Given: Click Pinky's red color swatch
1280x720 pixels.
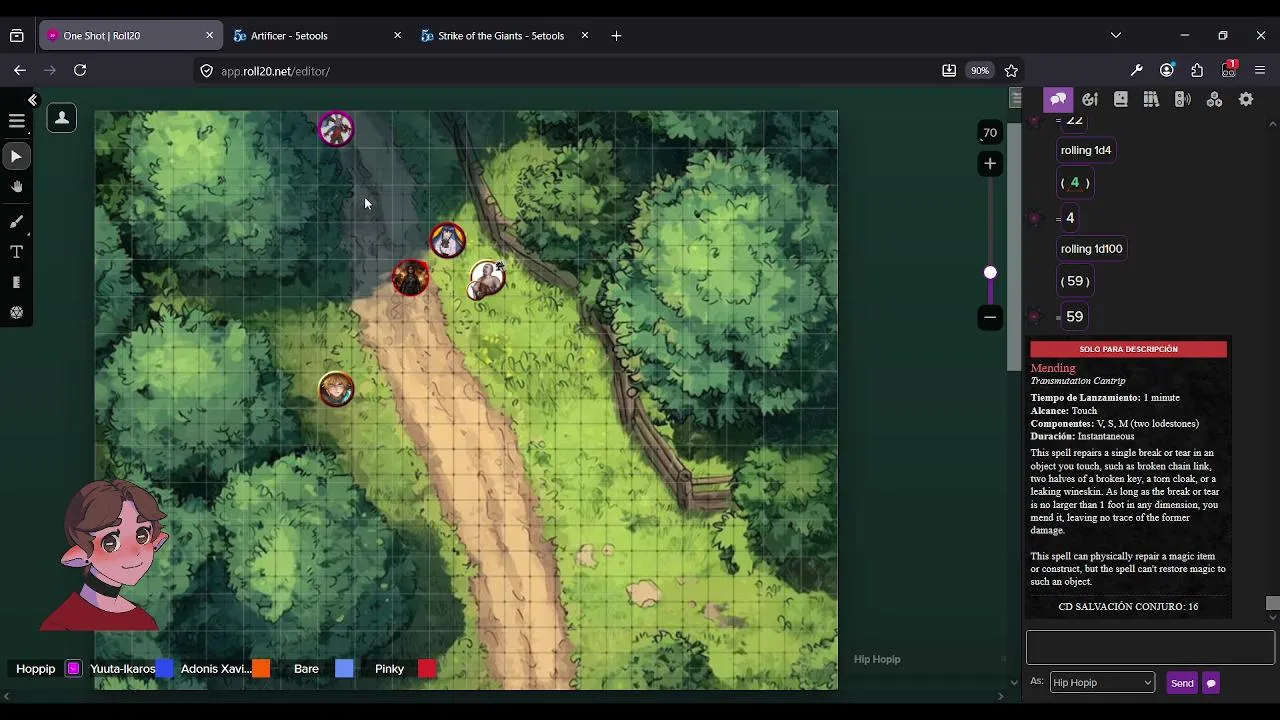Looking at the screenshot, I should click(x=427, y=669).
